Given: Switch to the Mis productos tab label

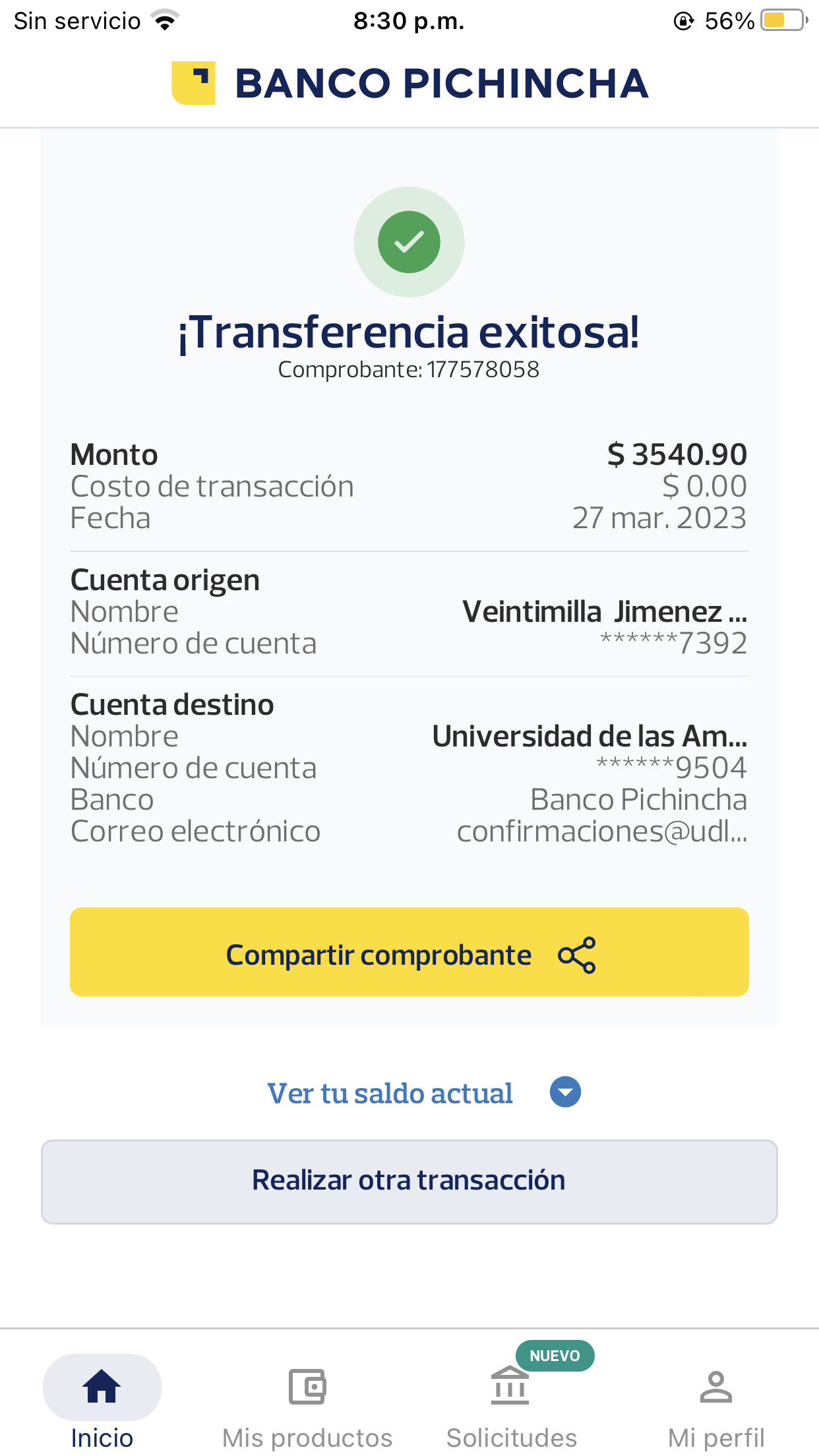Looking at the screenshot, I should click(307, 1438).
